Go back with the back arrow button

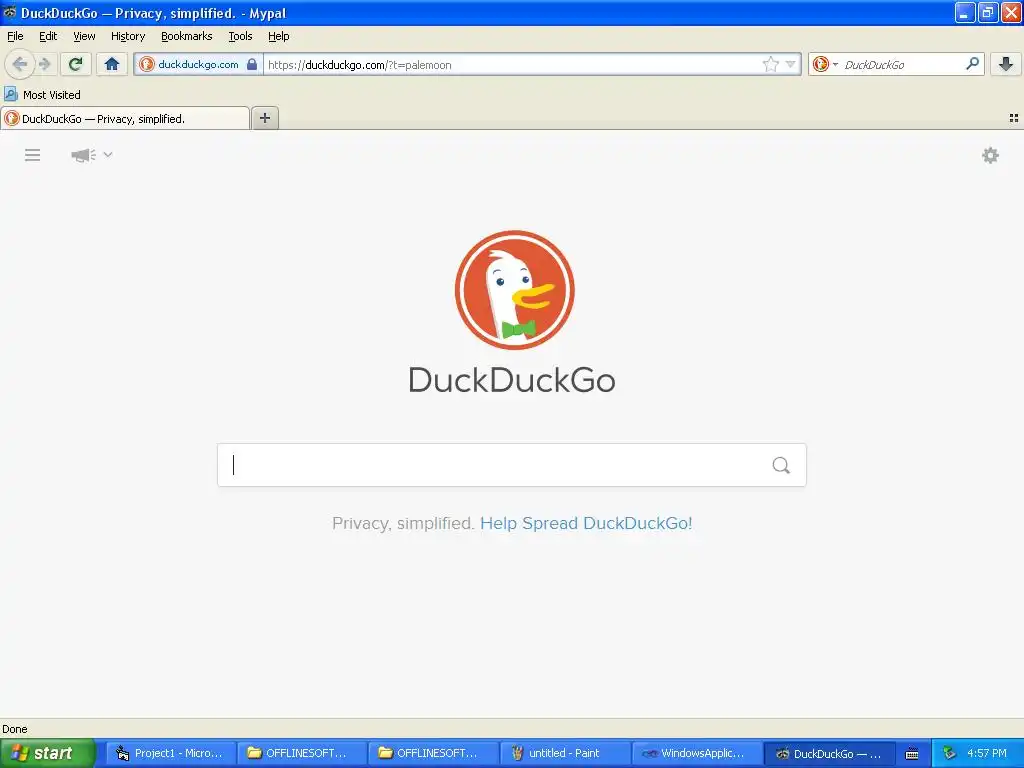(x=20, y=64)
